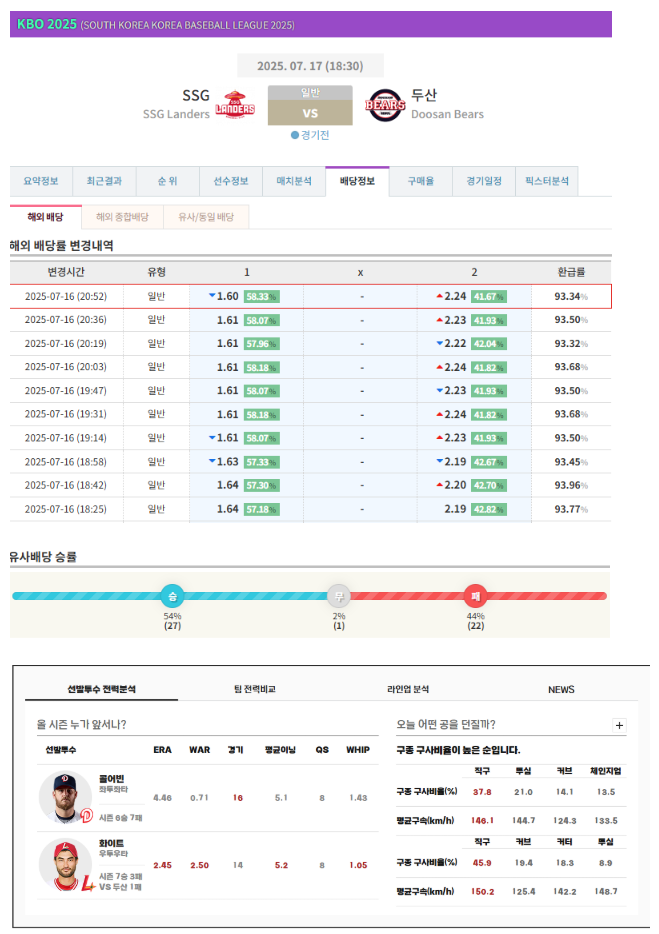This screenshot has width=659, height=934.
Task: Open the 매치분석 tab
Action: (294, 181)
